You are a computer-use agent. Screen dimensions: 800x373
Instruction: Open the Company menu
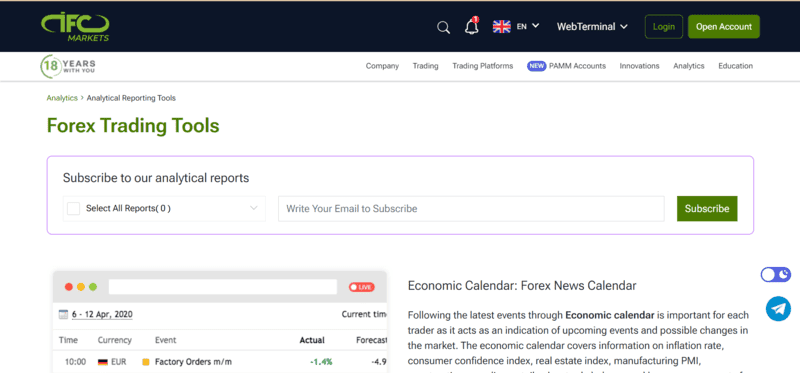(x=382, y=66)
